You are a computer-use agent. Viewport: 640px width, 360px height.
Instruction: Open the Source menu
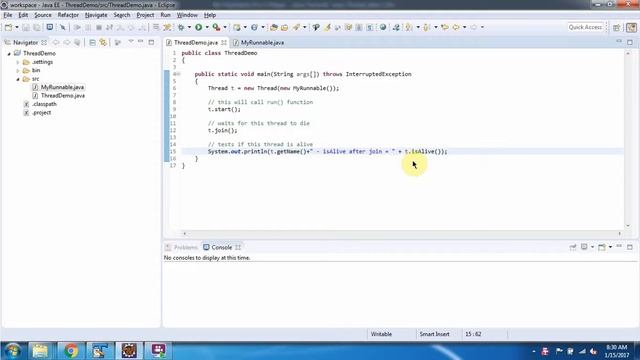pyautogui.click(x=43, y=15)
